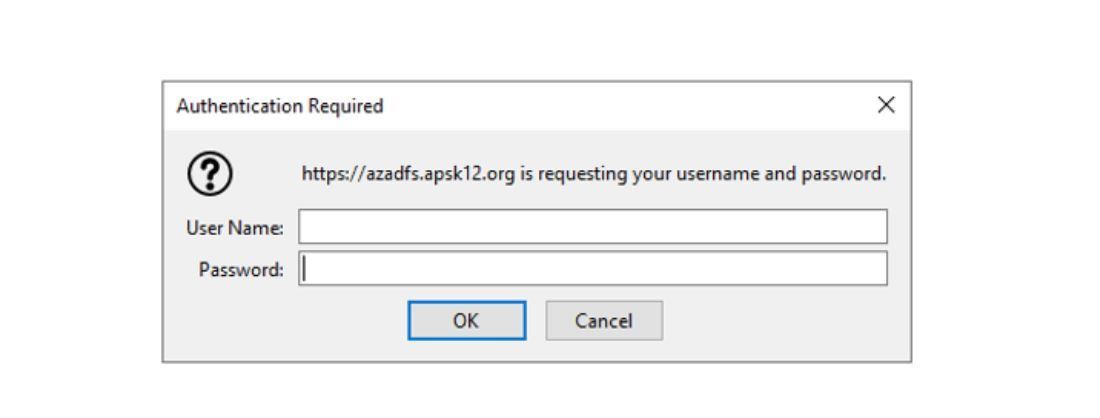Click the word "username" in the prompt message
Screen dimensions: 1100x418
[718, 174]
